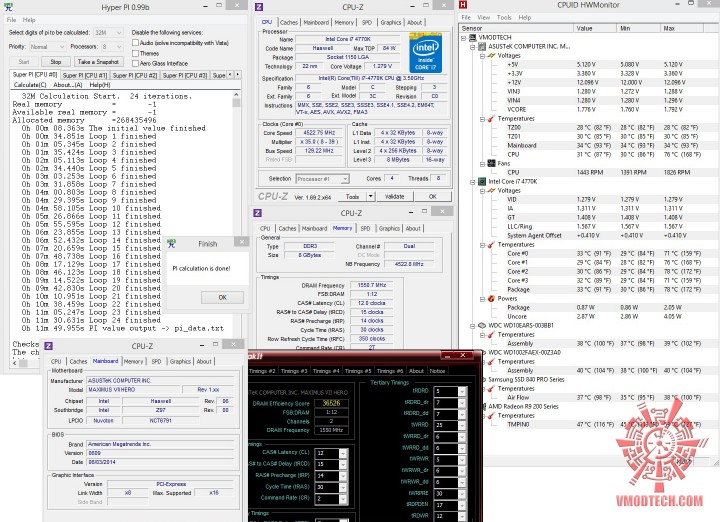
Task: Open the Caches tab in top CPU-Z window
Action: tap(288, 22)
